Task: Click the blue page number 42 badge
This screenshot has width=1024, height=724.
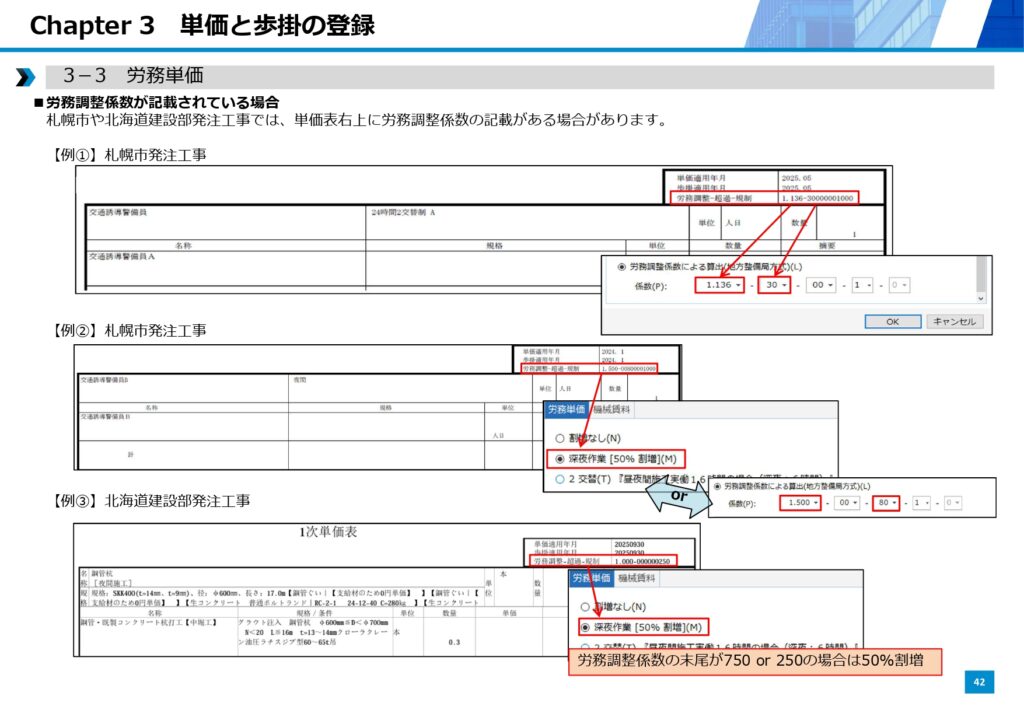Action: [979, 682]
